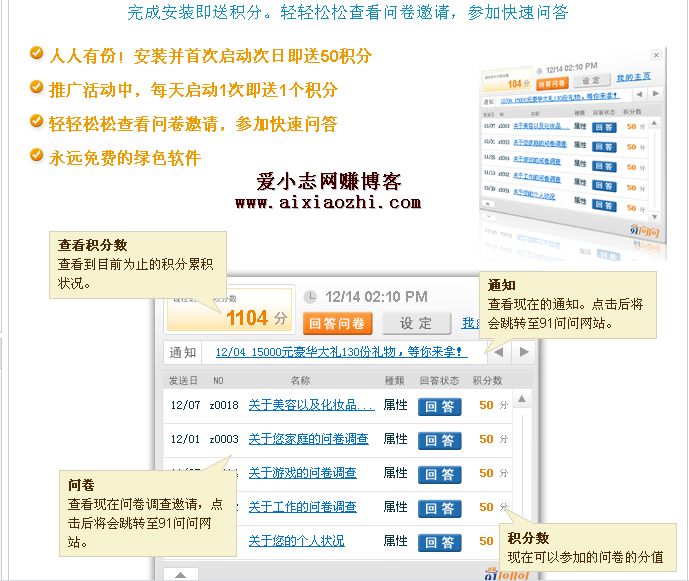Screen dimensions: 689x581
Task: Click the survey list scrollbar up arrow
Action: click(521, 400)
